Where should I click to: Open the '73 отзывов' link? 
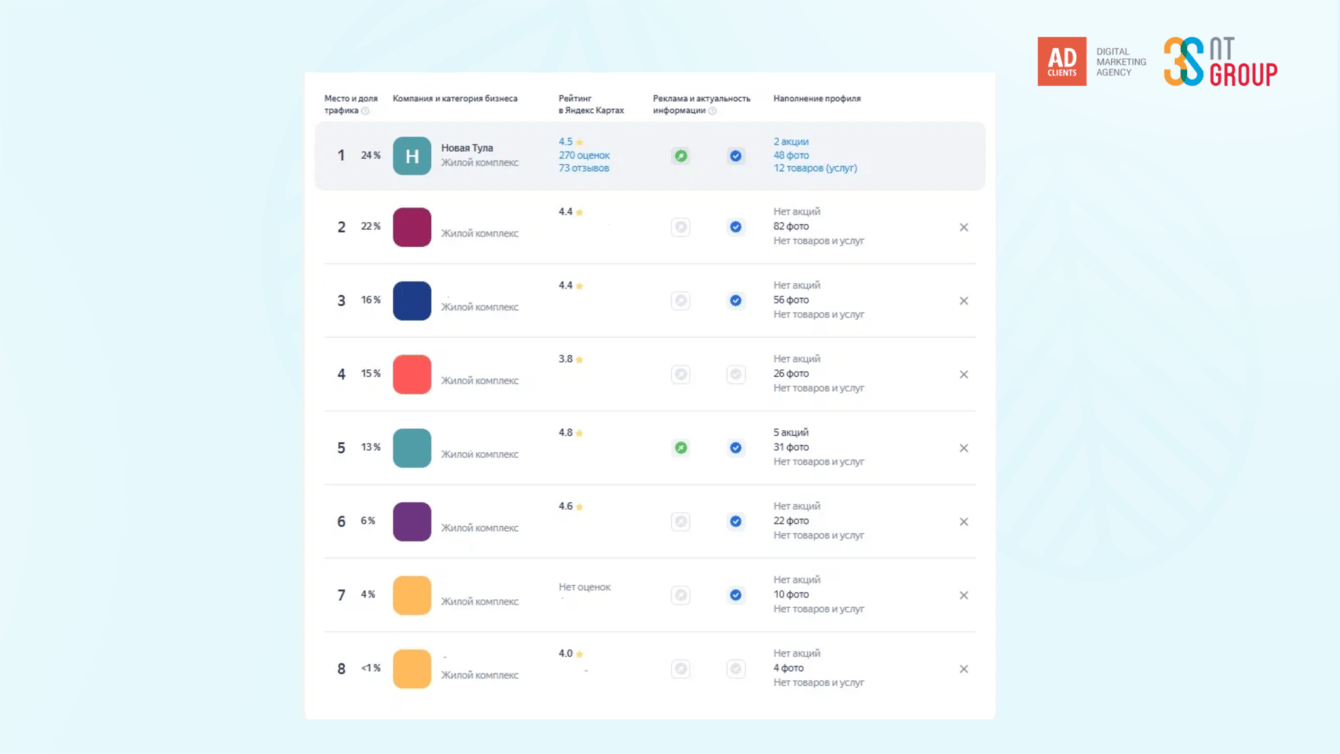point(584,168)
